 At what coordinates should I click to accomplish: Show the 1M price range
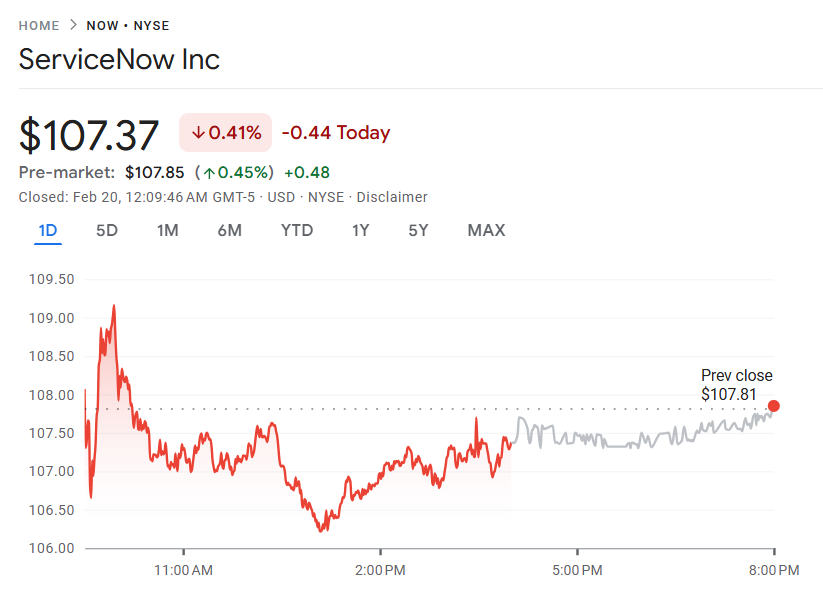tap(167, 231)
